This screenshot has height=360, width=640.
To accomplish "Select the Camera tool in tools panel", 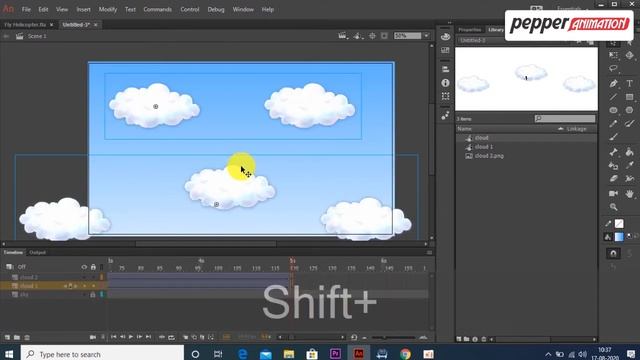I will 613,193.
